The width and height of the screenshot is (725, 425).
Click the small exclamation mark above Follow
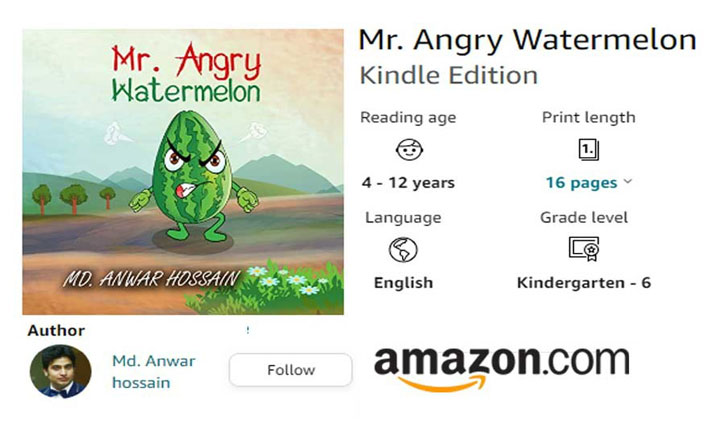point(248,330)
